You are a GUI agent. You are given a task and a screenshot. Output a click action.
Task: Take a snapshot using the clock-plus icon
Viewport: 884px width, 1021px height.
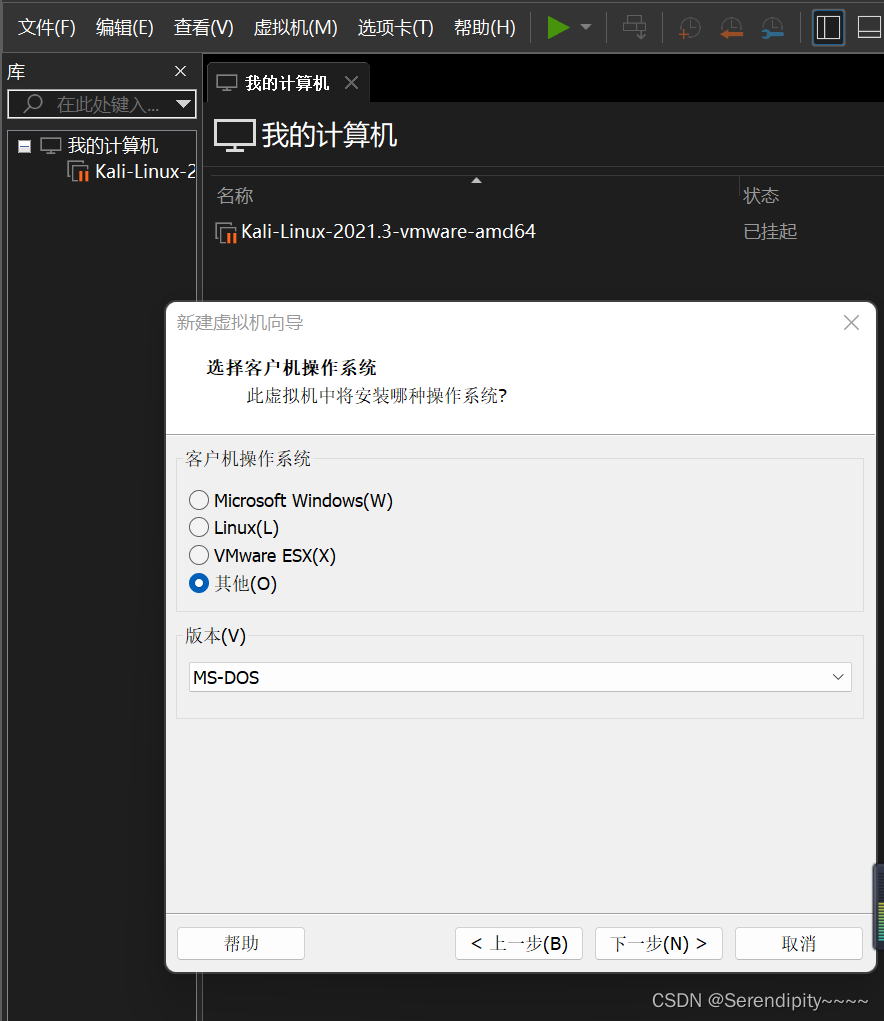[x=690, y=27]
